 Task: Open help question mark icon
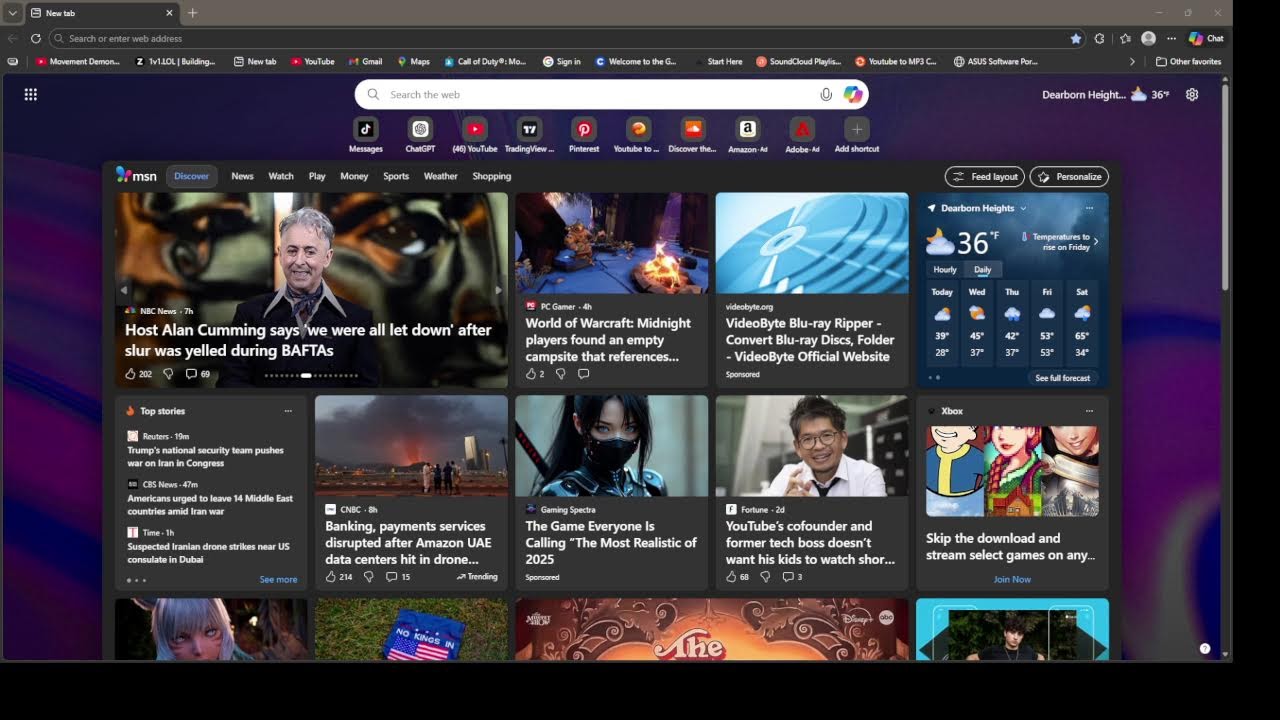(x=1205, y=648)
